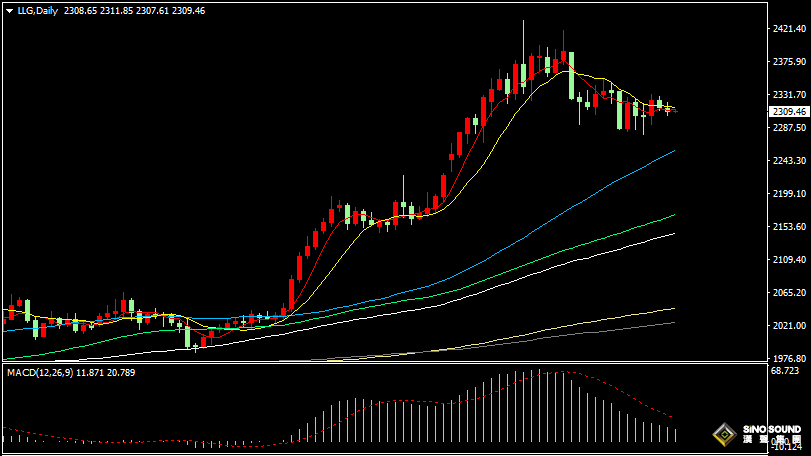Click the triangle arrow beside LLG,Daily
The image size is (811, 456).
[x=9, y=10]
